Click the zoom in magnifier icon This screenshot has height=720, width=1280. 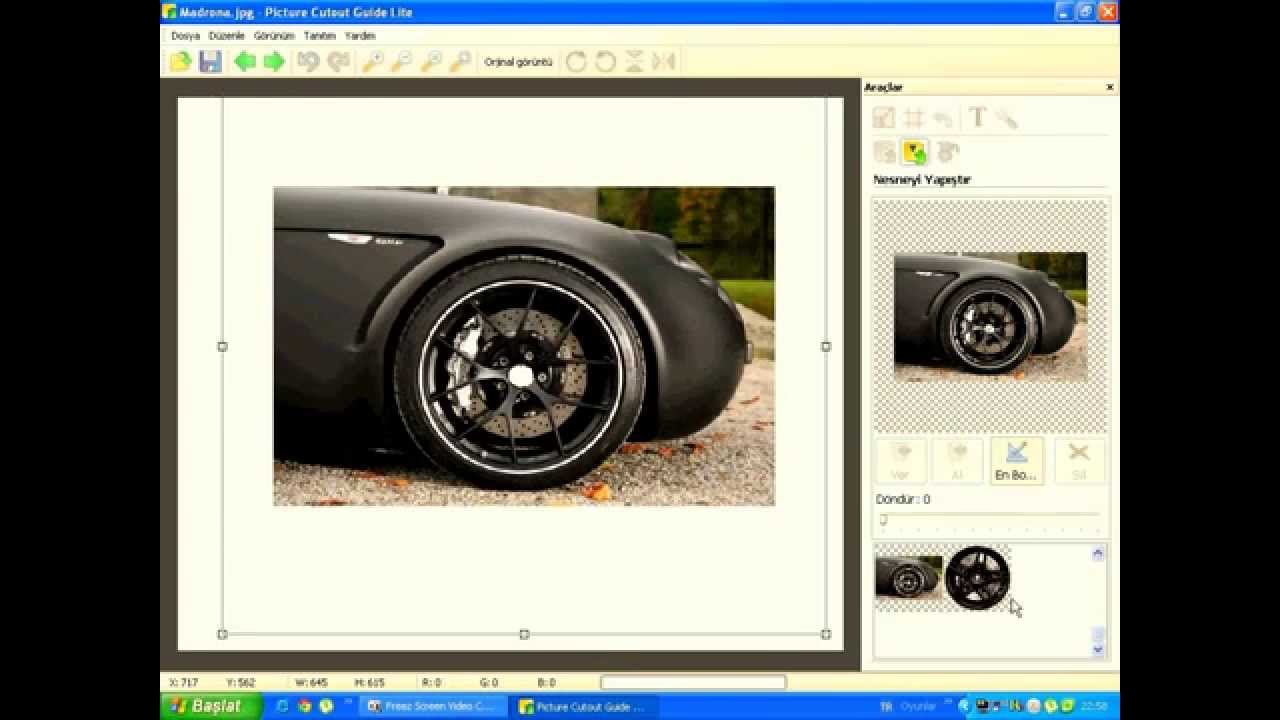[372, 62]
